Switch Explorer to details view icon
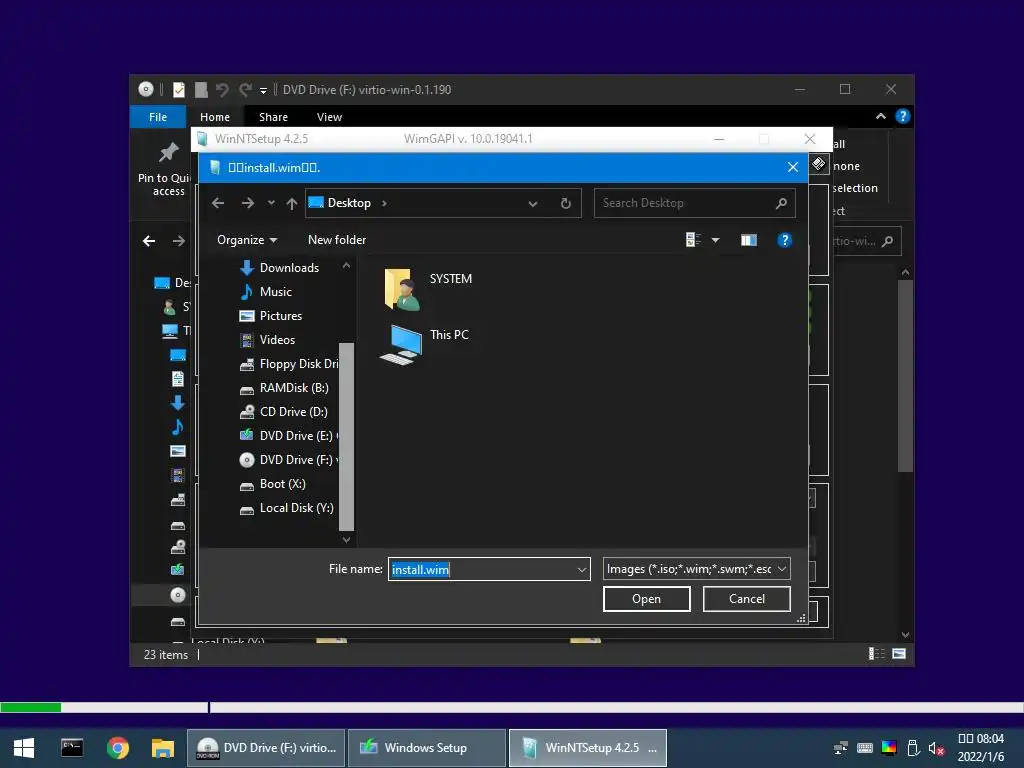The image size is (1024, 768). coord(876,654)
